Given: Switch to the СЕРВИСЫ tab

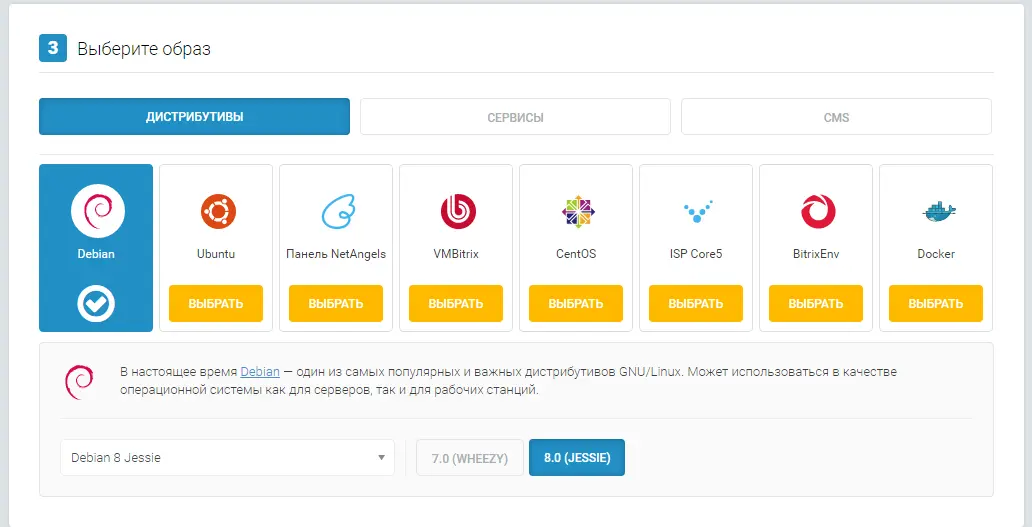Looking at the screenshot, I should click(x=515, y=116).
